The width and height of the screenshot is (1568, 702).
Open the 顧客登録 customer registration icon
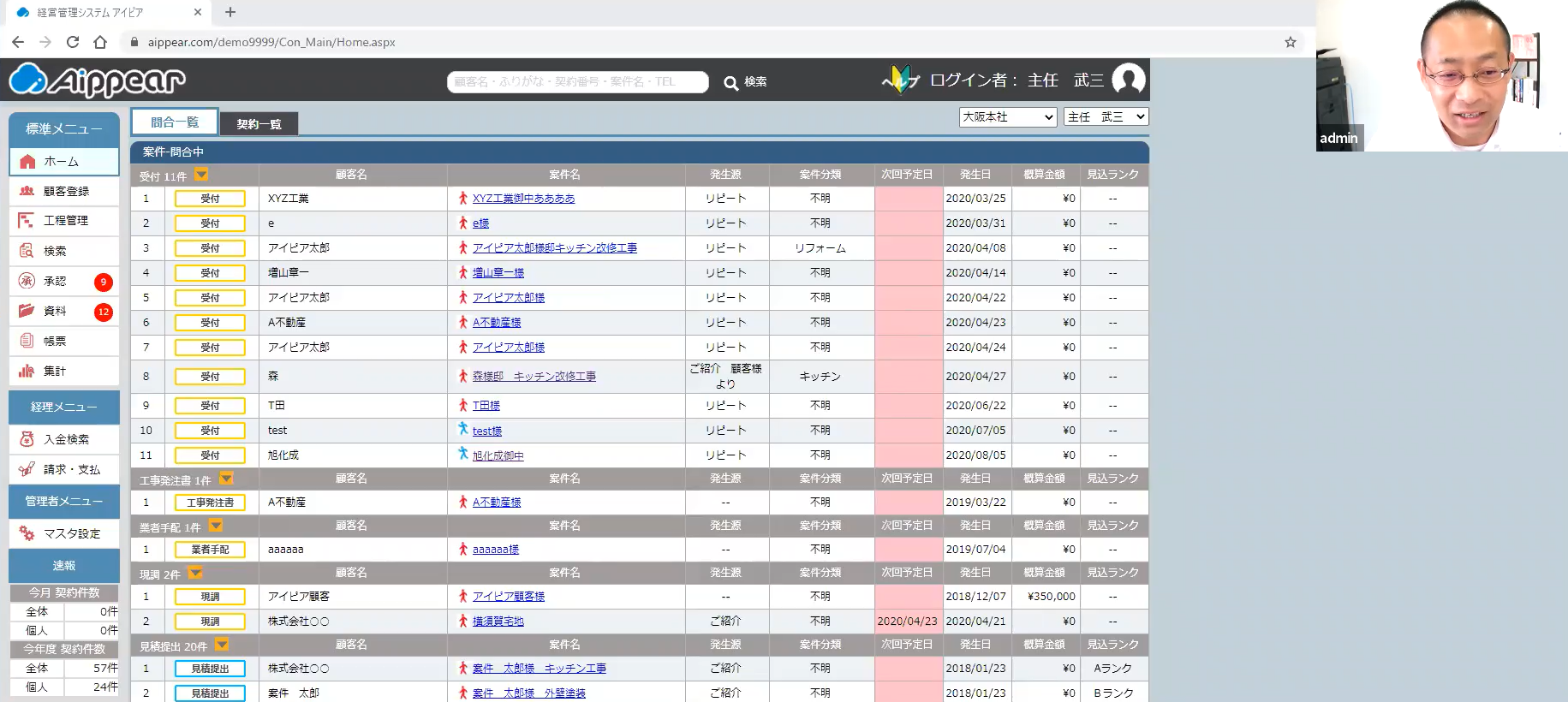click(x=27, y=191)
